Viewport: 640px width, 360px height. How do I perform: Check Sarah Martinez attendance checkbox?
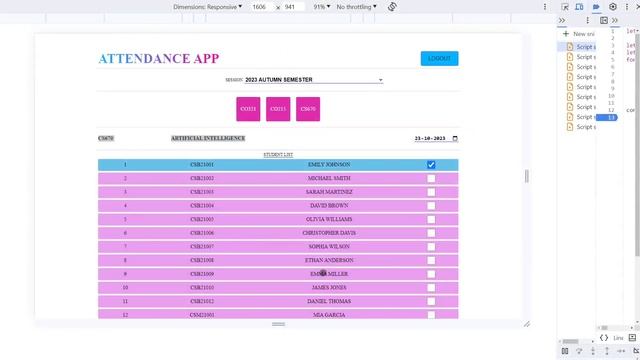pos(431,192)
